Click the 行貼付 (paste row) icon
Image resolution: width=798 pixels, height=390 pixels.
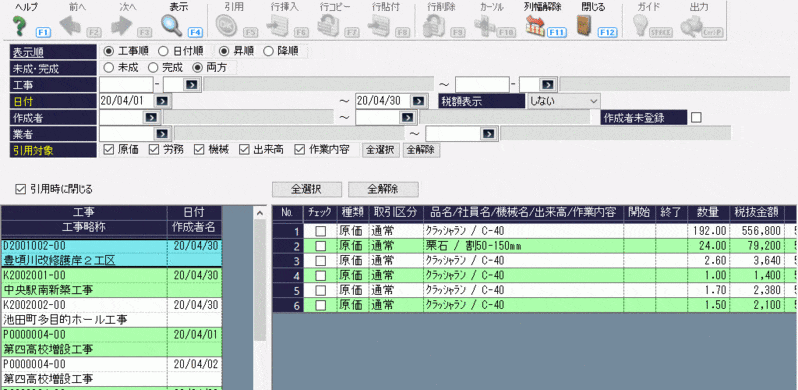pos(379,25)
